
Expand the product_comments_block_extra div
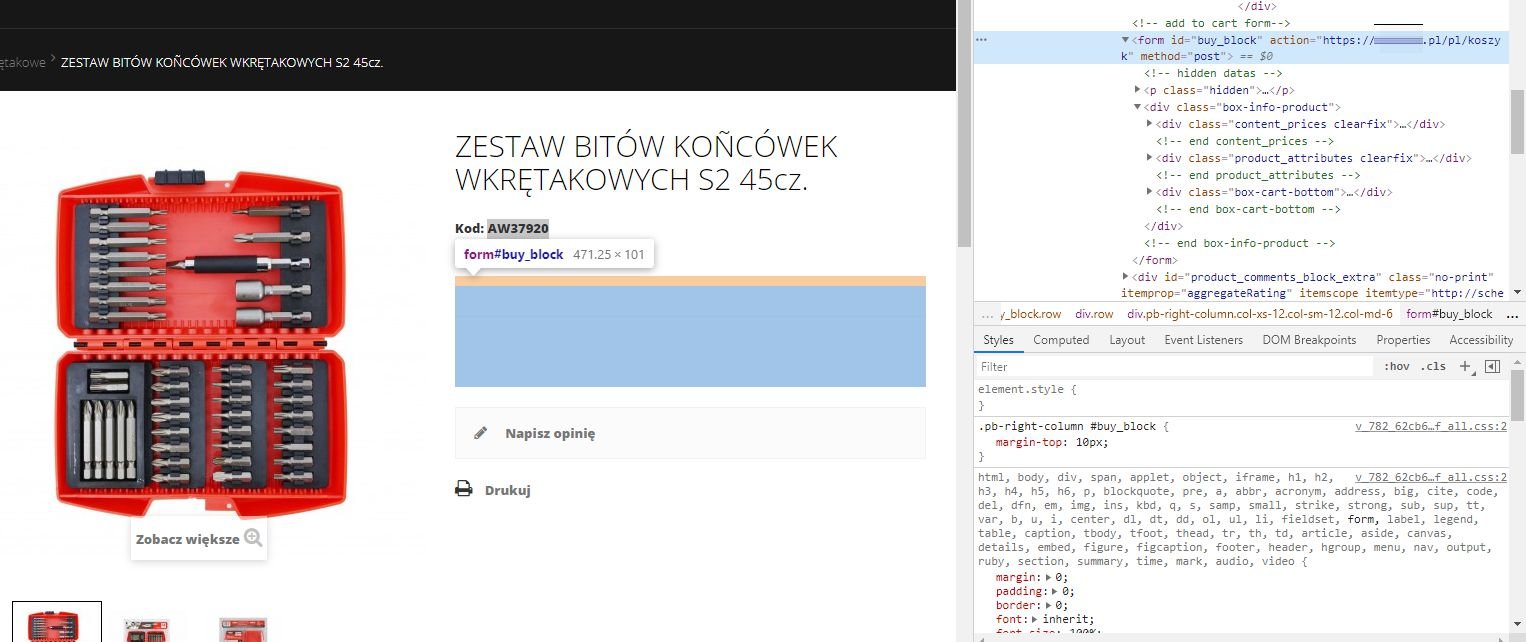1126,277
